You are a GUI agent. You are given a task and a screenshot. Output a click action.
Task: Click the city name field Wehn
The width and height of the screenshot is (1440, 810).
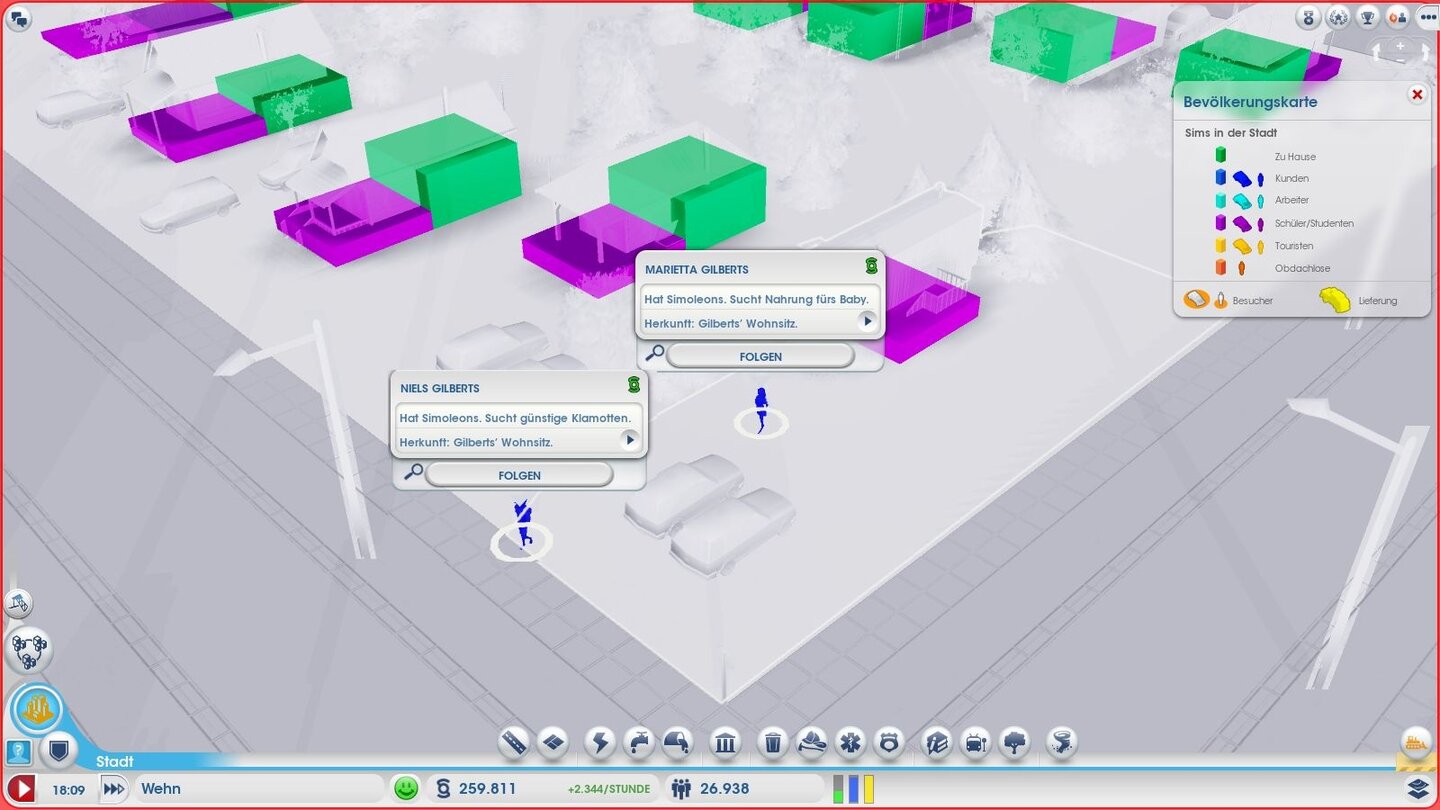pos(258,789)
